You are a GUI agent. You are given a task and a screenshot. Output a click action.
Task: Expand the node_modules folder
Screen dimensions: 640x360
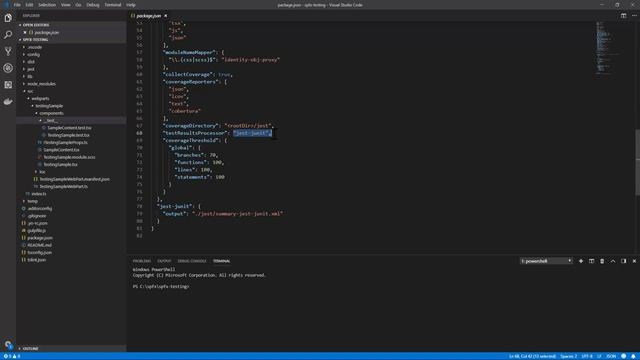[41, 84]
